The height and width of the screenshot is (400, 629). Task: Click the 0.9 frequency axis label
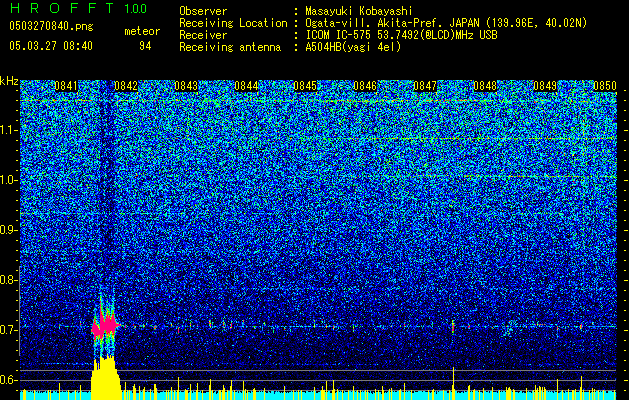(9, 230)
